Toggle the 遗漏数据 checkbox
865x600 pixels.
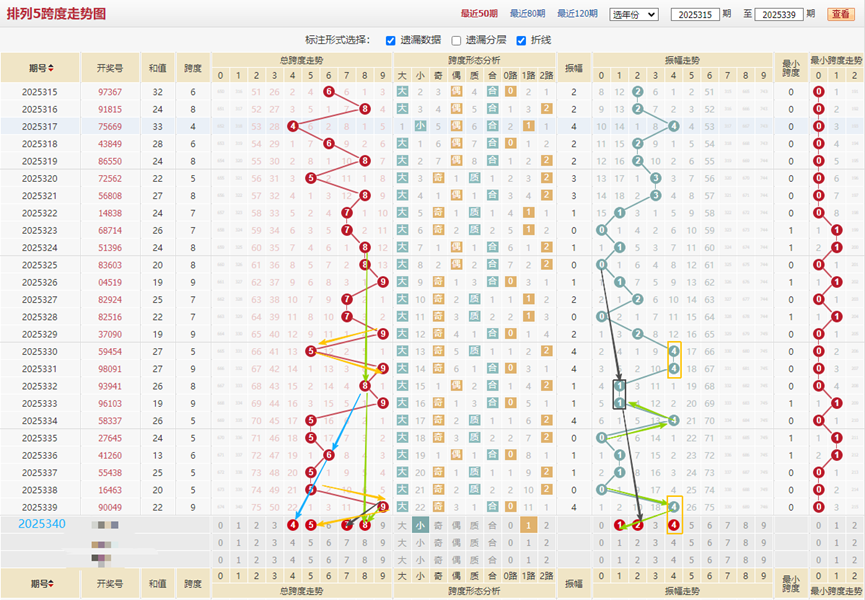[x=391, y=40]
